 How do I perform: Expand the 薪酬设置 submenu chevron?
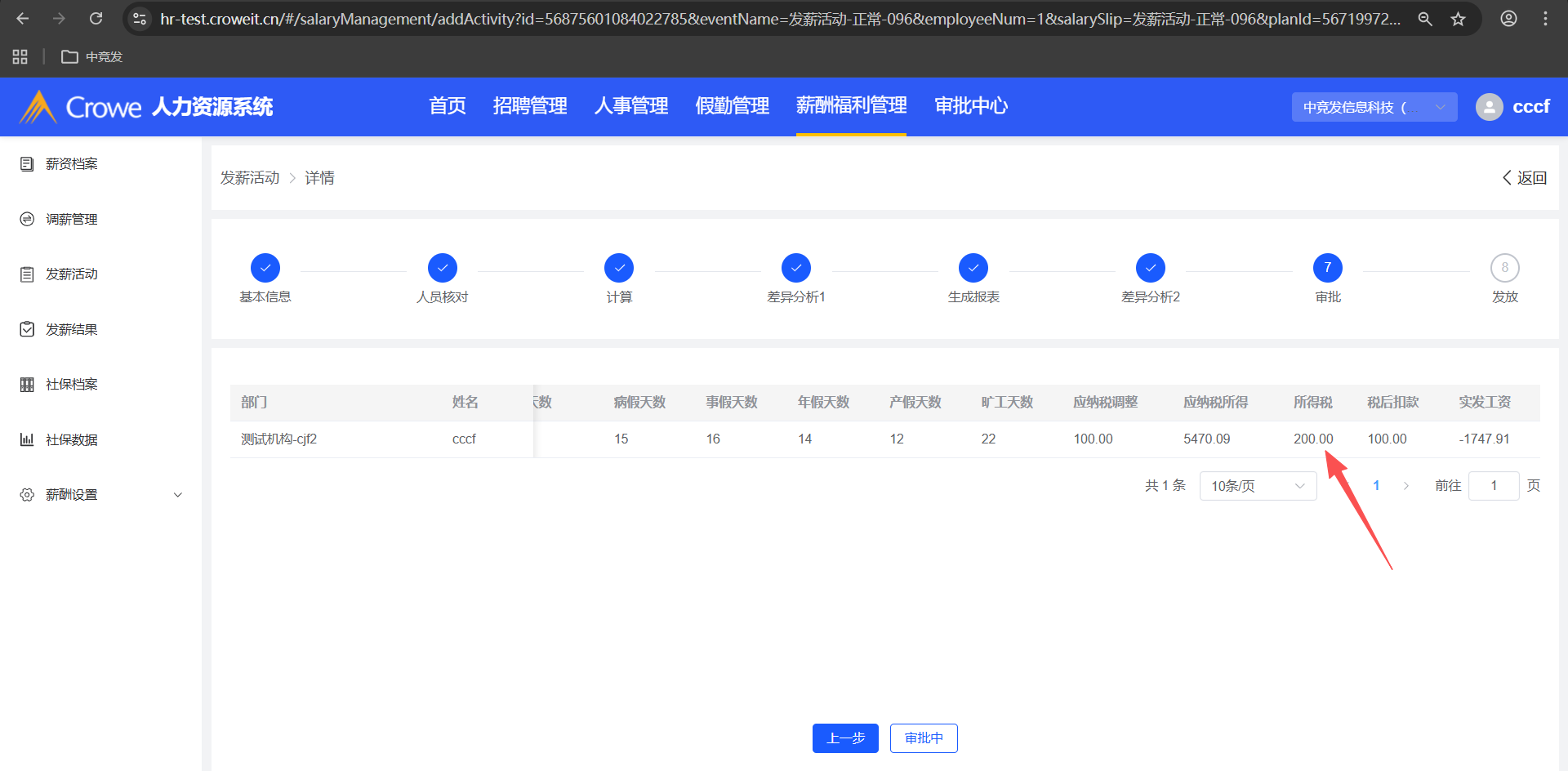pos(178,495)
